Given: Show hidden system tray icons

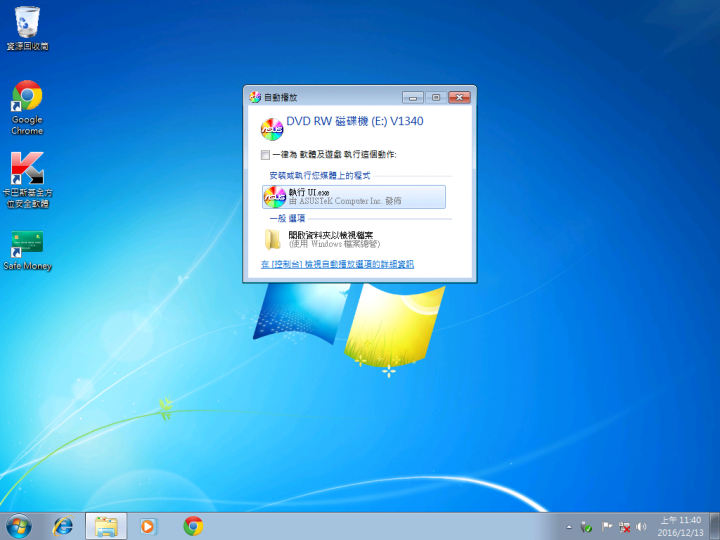Looking at the screenshot, I should tap(569, 527).
